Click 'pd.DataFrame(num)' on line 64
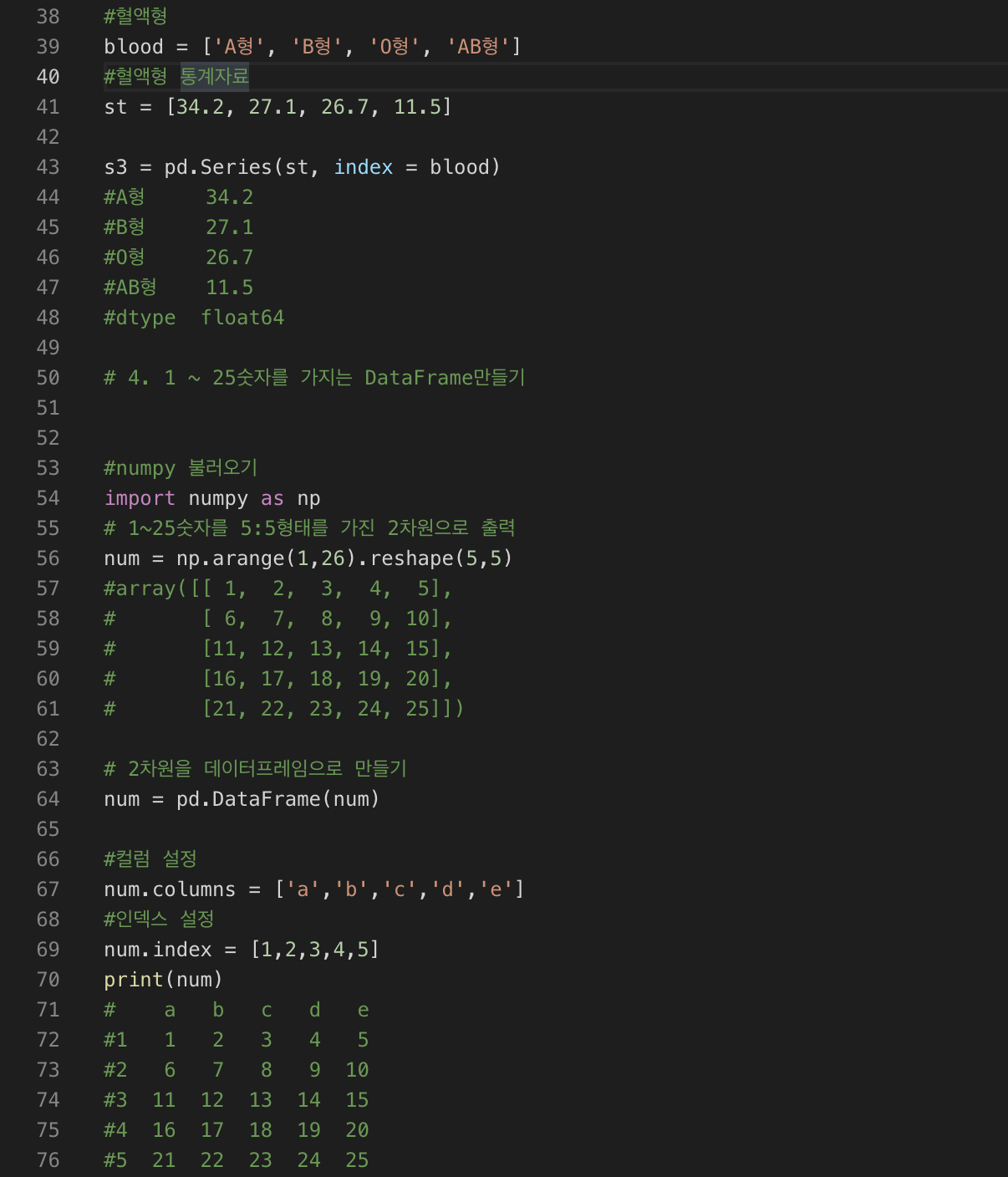This screenshot has width=1008, height=1177. [278, 799]
